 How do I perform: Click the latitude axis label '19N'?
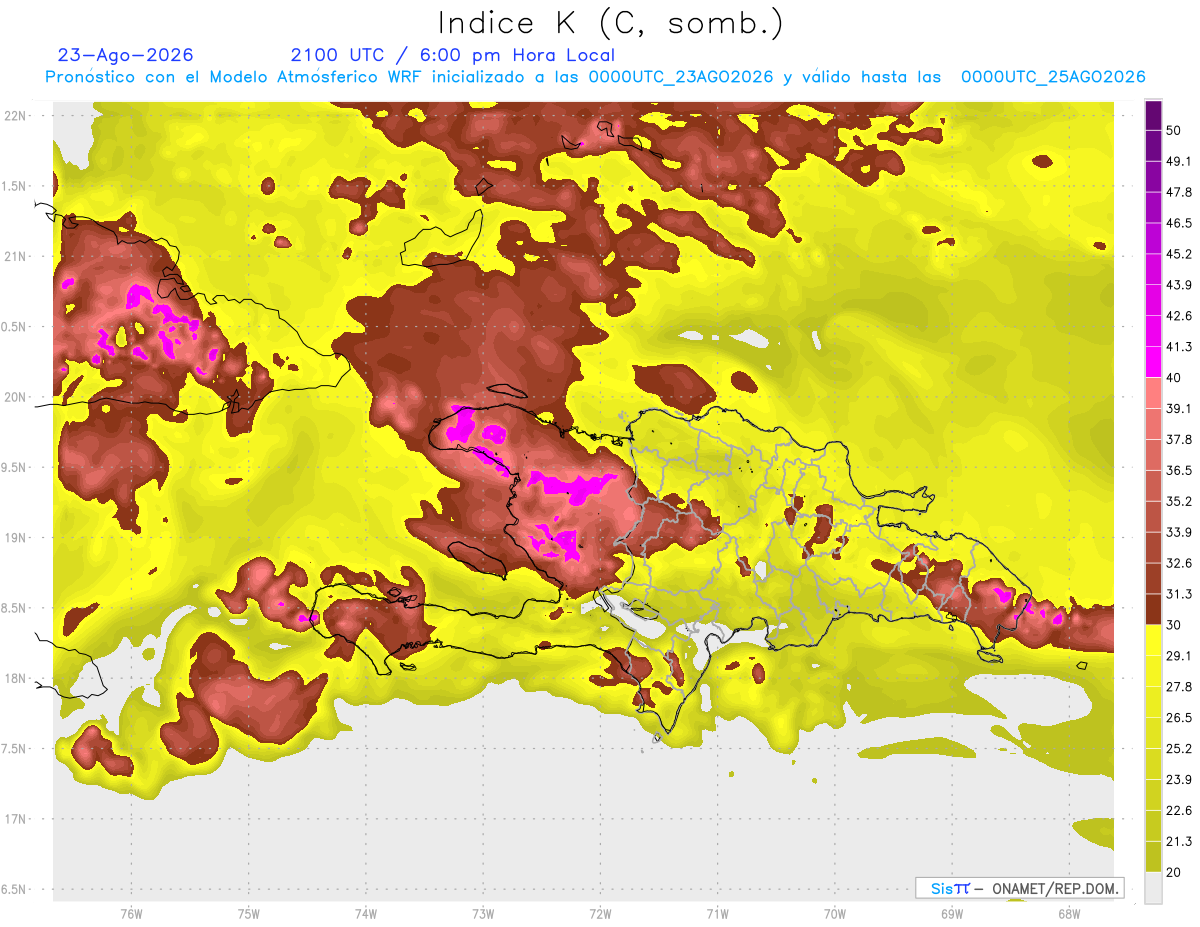pos(16,538)
